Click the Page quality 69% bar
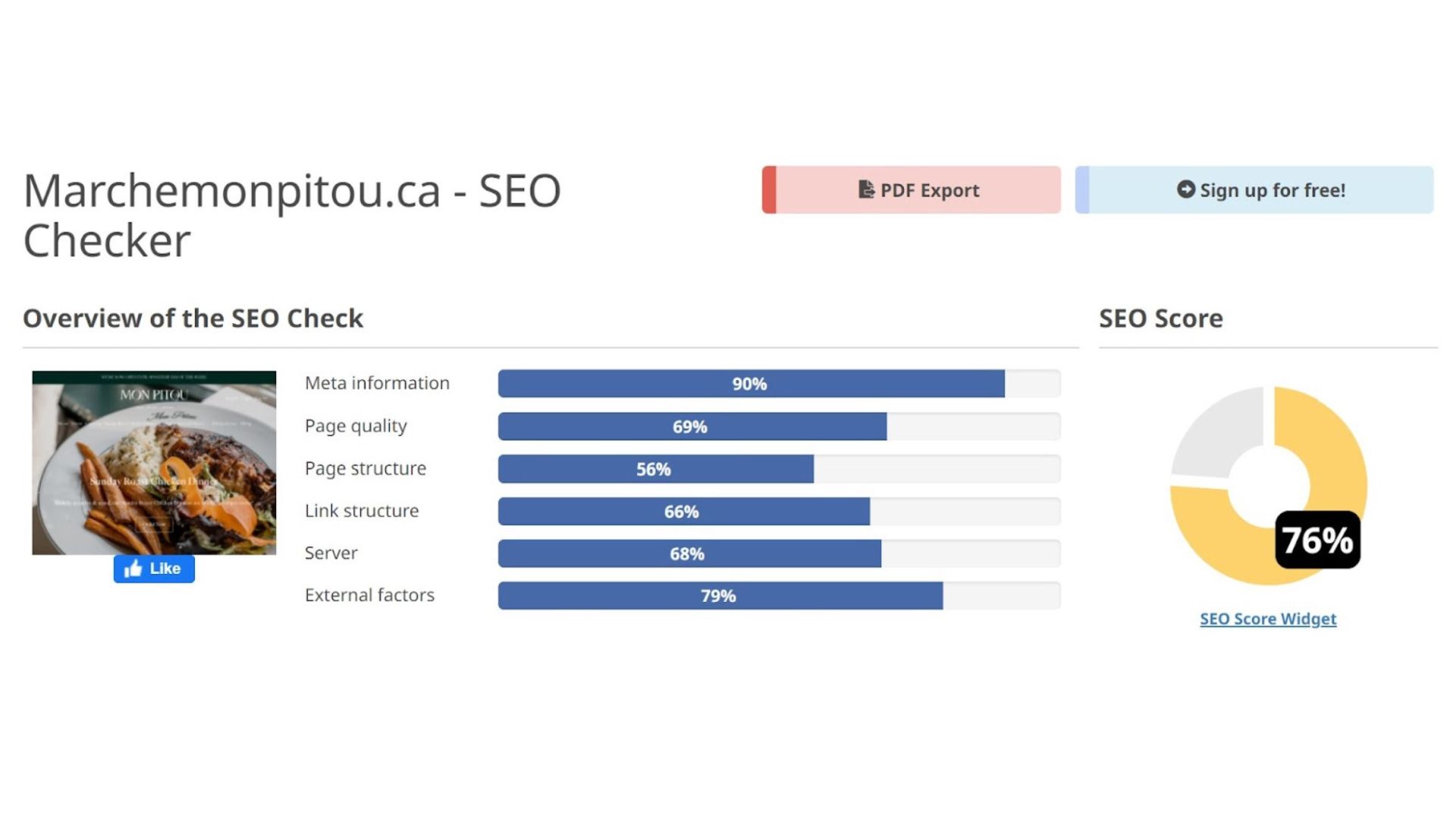Viewport: 1456px width, 819px height. (x=692, y=426)
